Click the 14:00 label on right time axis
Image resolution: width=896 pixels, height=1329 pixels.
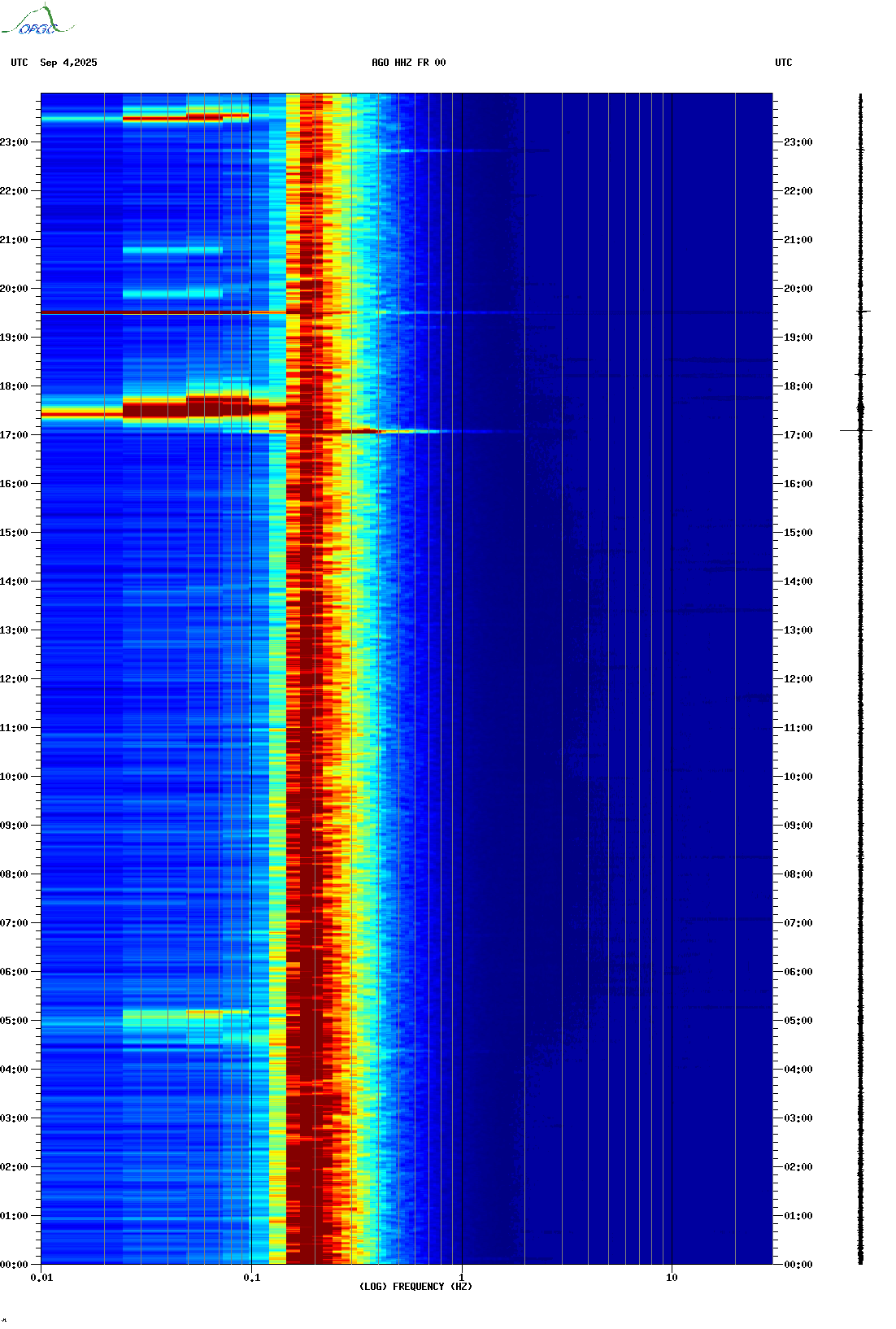(x=798, y=582)
